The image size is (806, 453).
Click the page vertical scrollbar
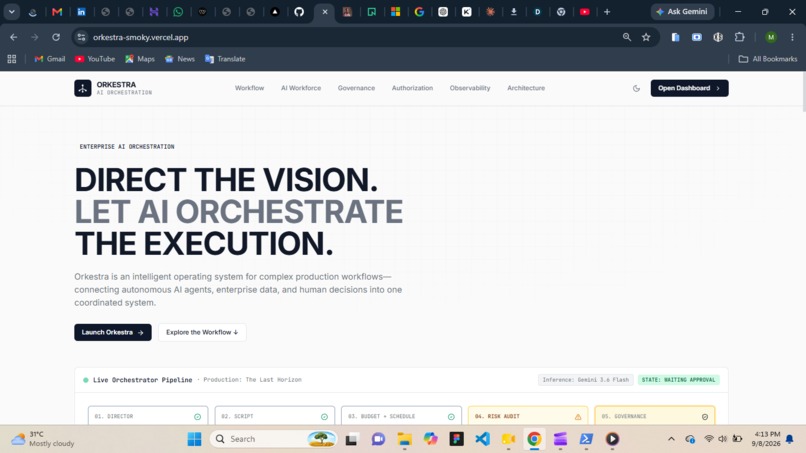[803, 92]
